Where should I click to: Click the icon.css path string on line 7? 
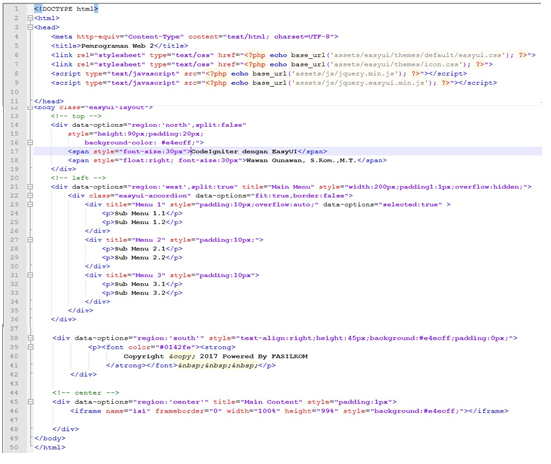(397, 64)
